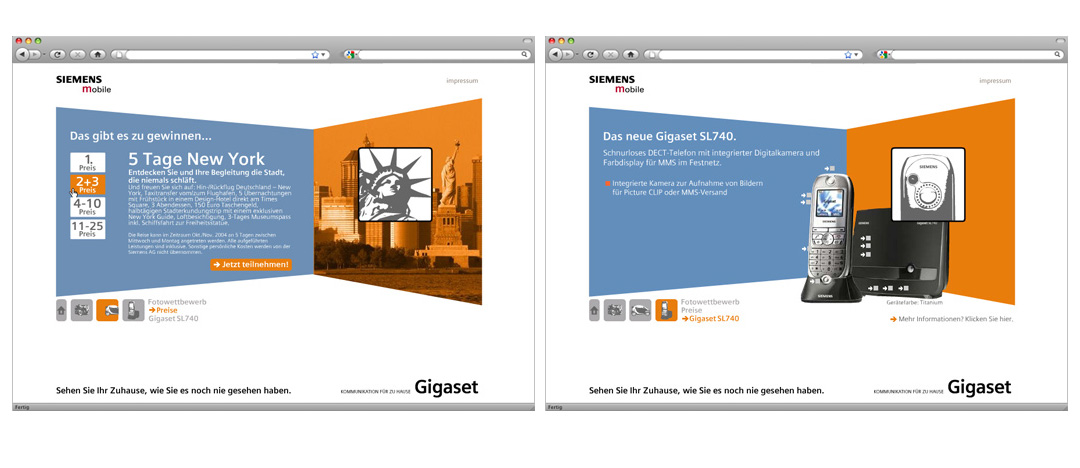Click 'Das gibt es zu gewinnen...' heading
This screenshot has height=468, width=1080.
click(x=141, y=136)
